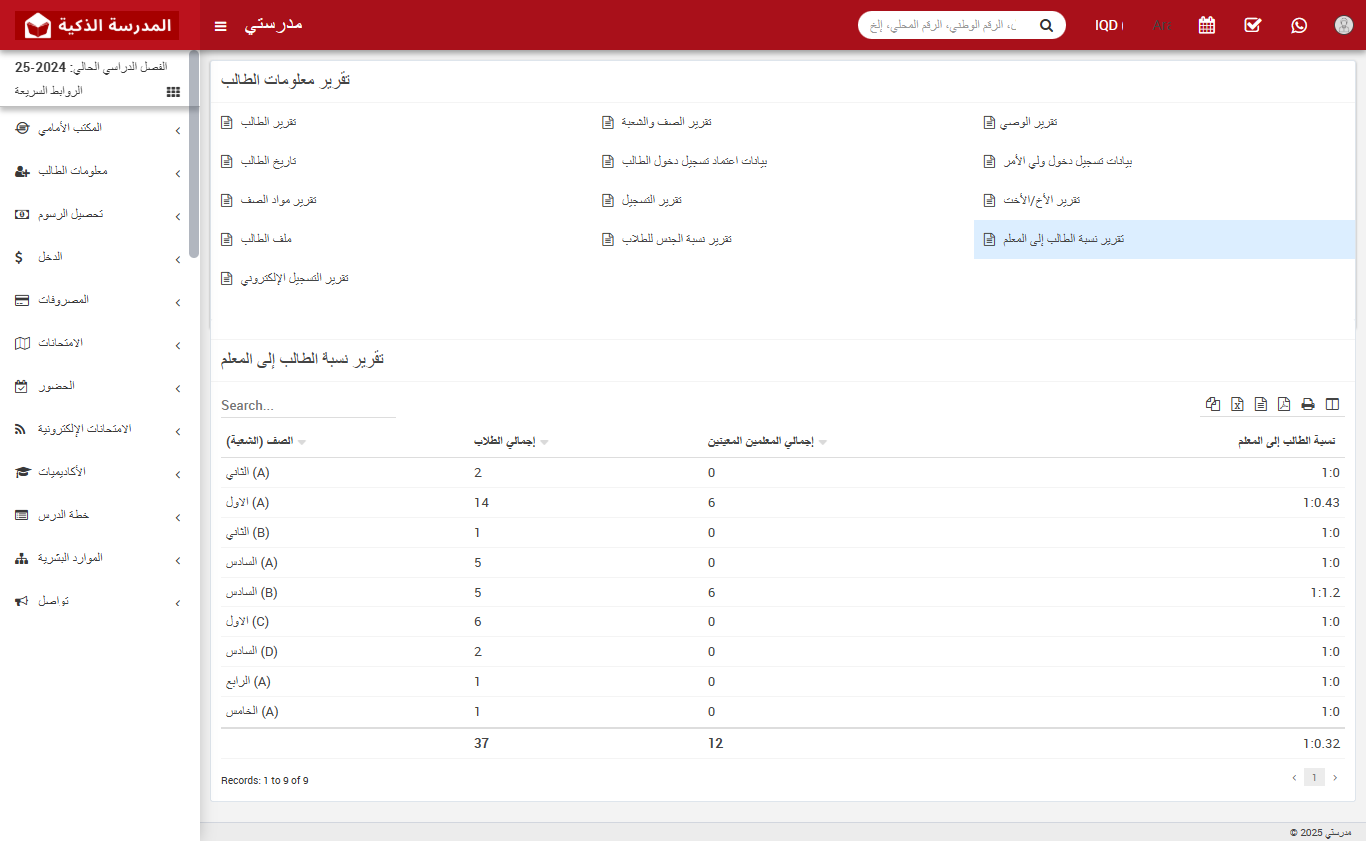This screenshot has width=1366, height=842.
Task: Open the calendar icon in the top bar
Action: 1206,24
